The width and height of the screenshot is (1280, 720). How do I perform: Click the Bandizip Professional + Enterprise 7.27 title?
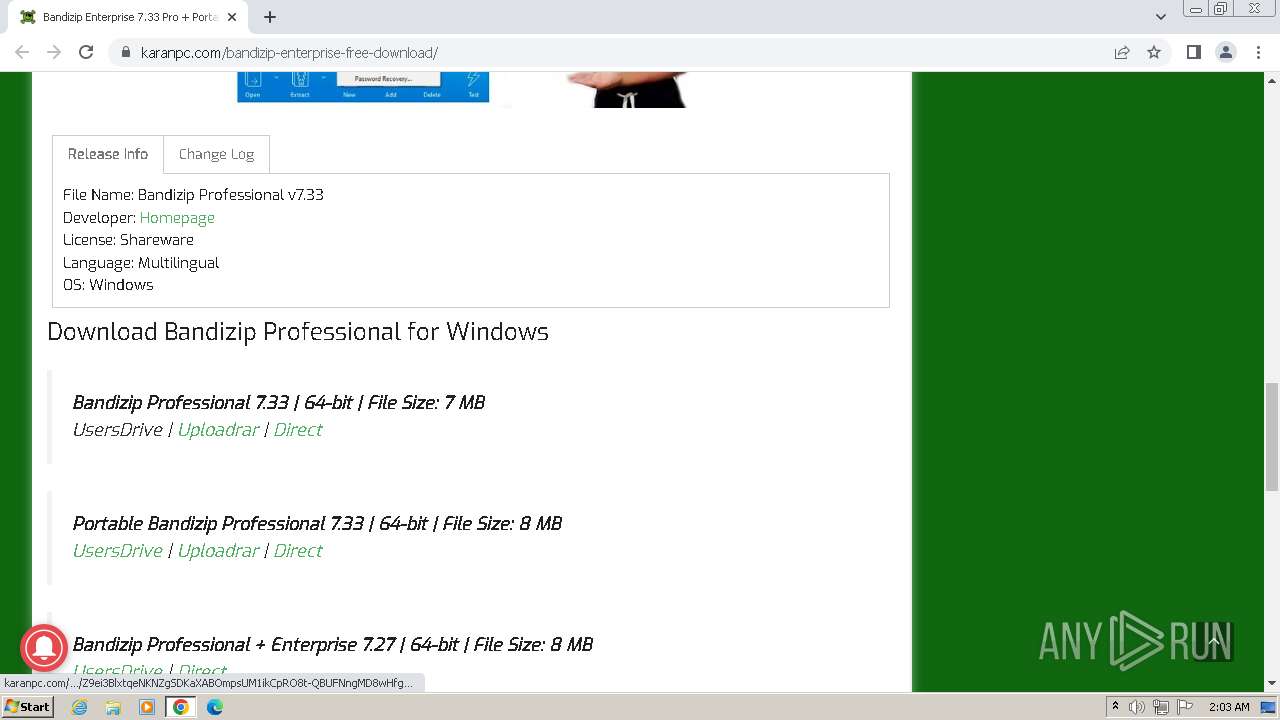[x=333, y=645]
